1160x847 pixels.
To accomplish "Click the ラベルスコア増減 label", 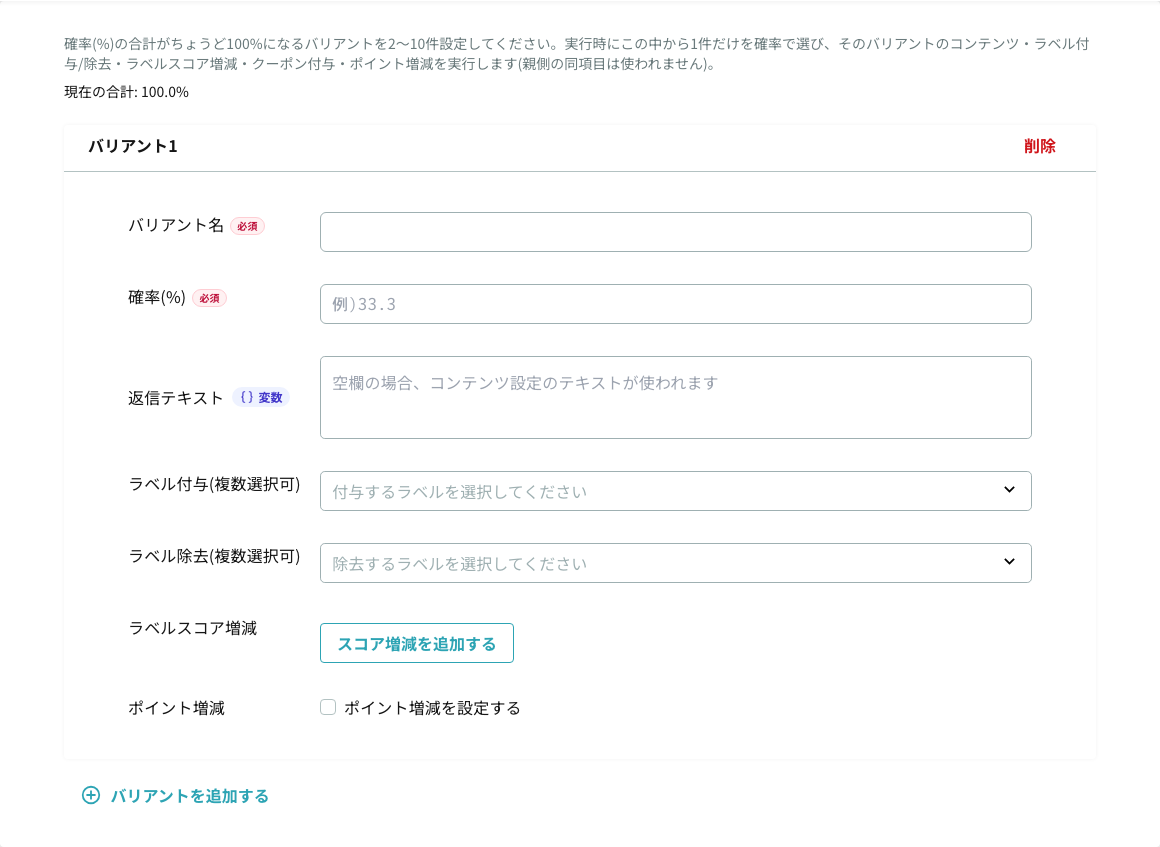I will pyautogui.click(x=192, y=629).
